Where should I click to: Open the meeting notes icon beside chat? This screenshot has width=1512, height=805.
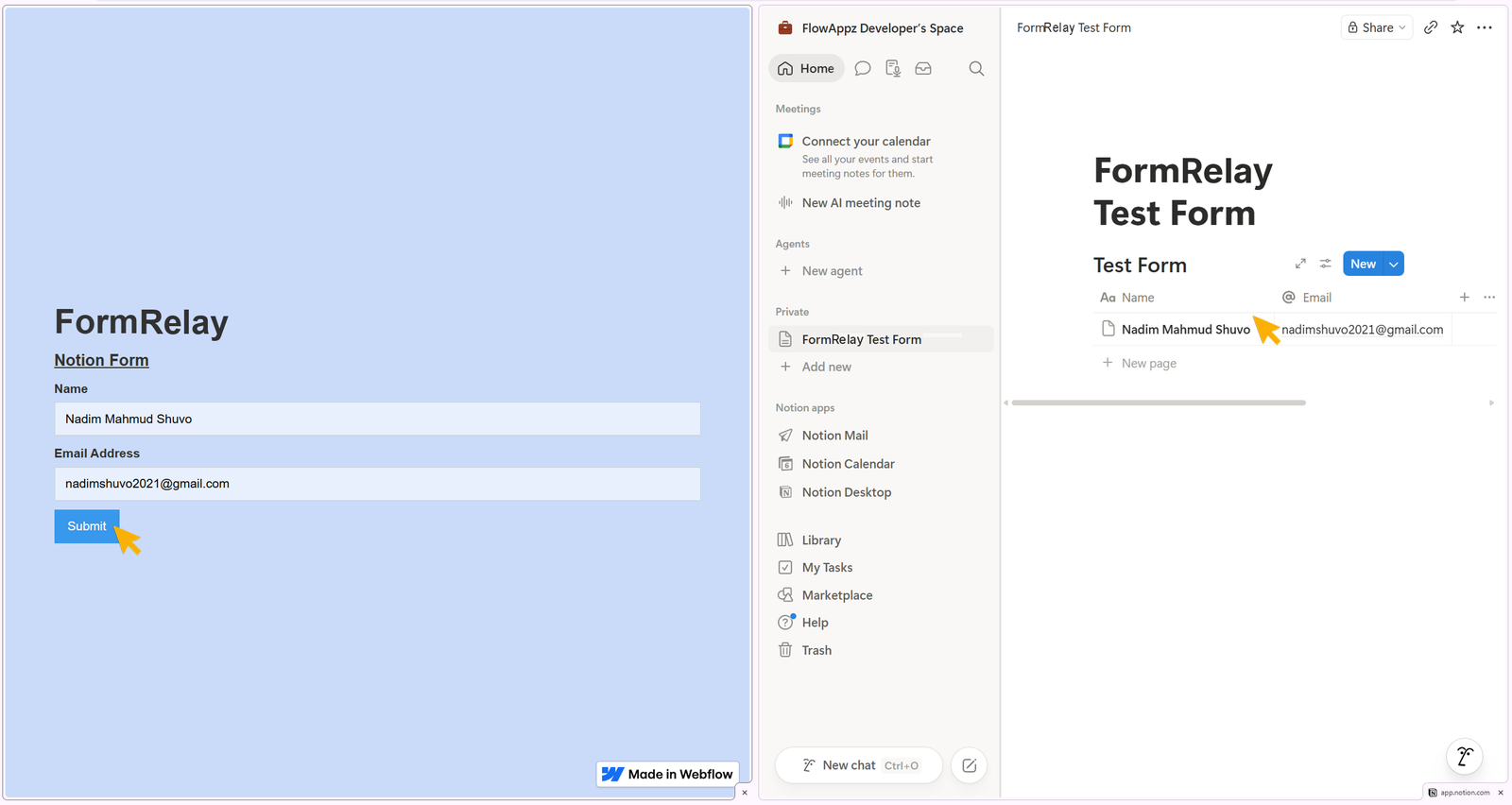tap(893, 68)
